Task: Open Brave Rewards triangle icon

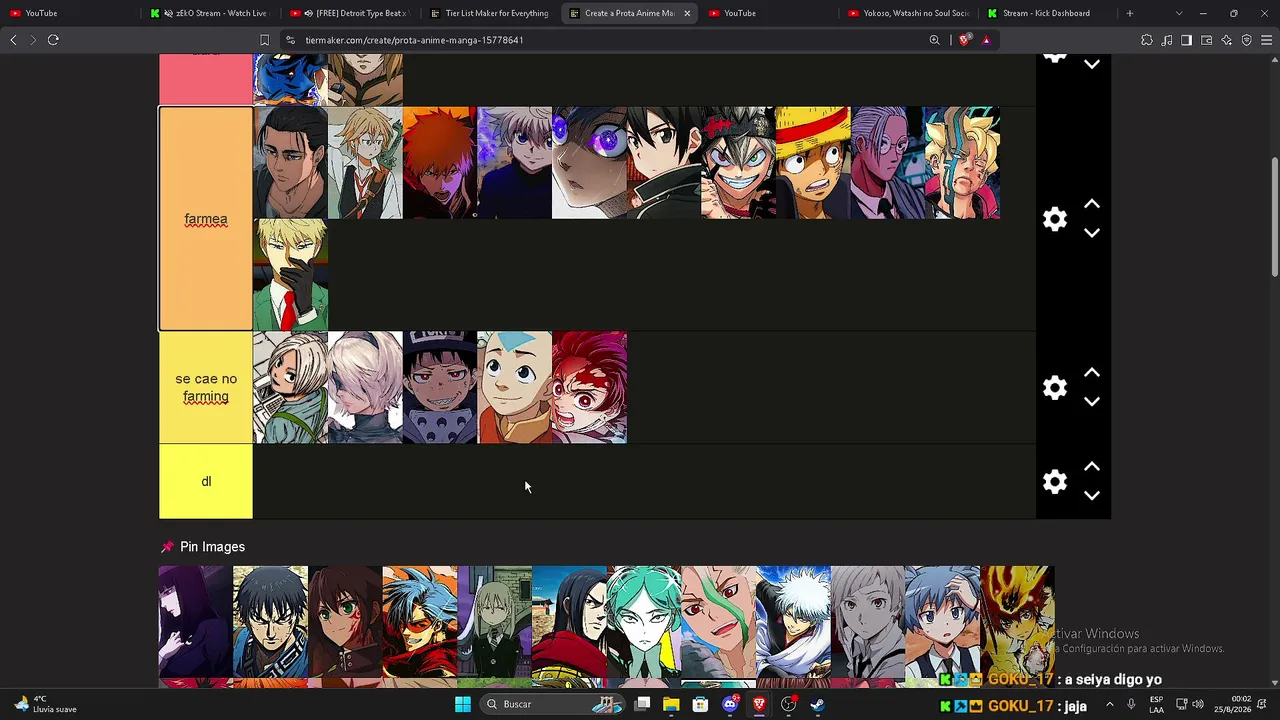Action: point(986,40)
